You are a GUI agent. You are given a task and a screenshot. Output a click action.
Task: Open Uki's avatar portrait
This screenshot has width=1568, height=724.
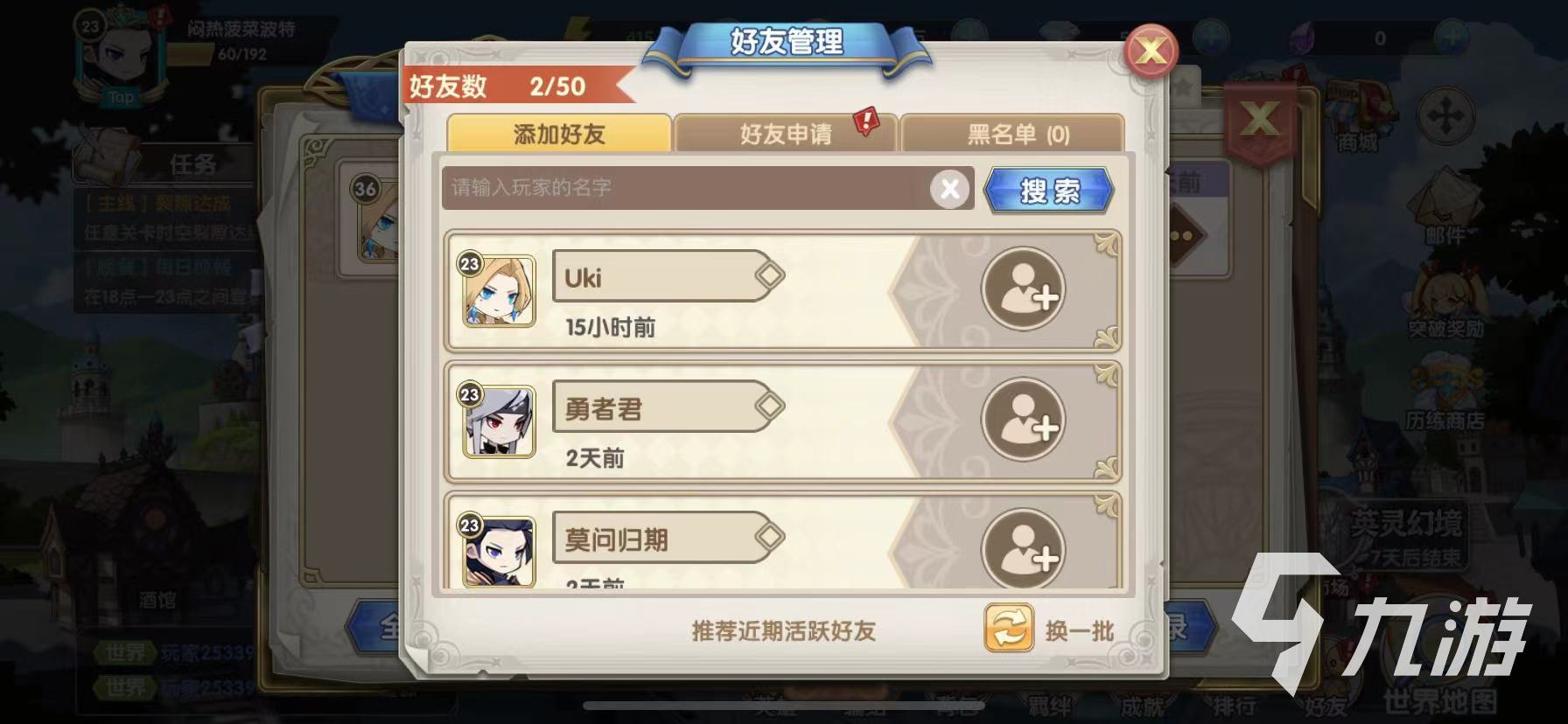point(499,290)
